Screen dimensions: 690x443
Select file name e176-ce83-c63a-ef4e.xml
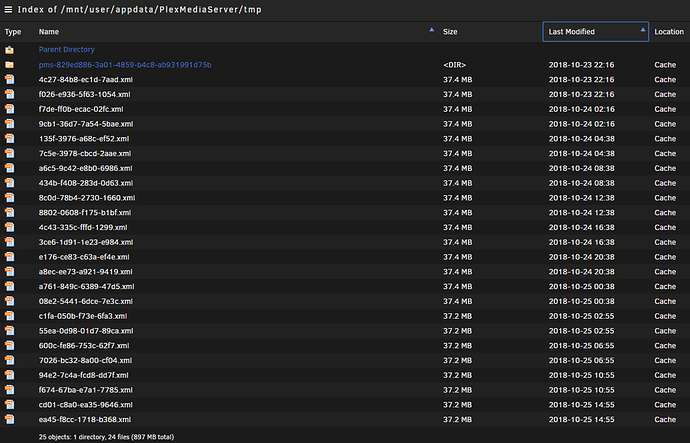point(84,257)
